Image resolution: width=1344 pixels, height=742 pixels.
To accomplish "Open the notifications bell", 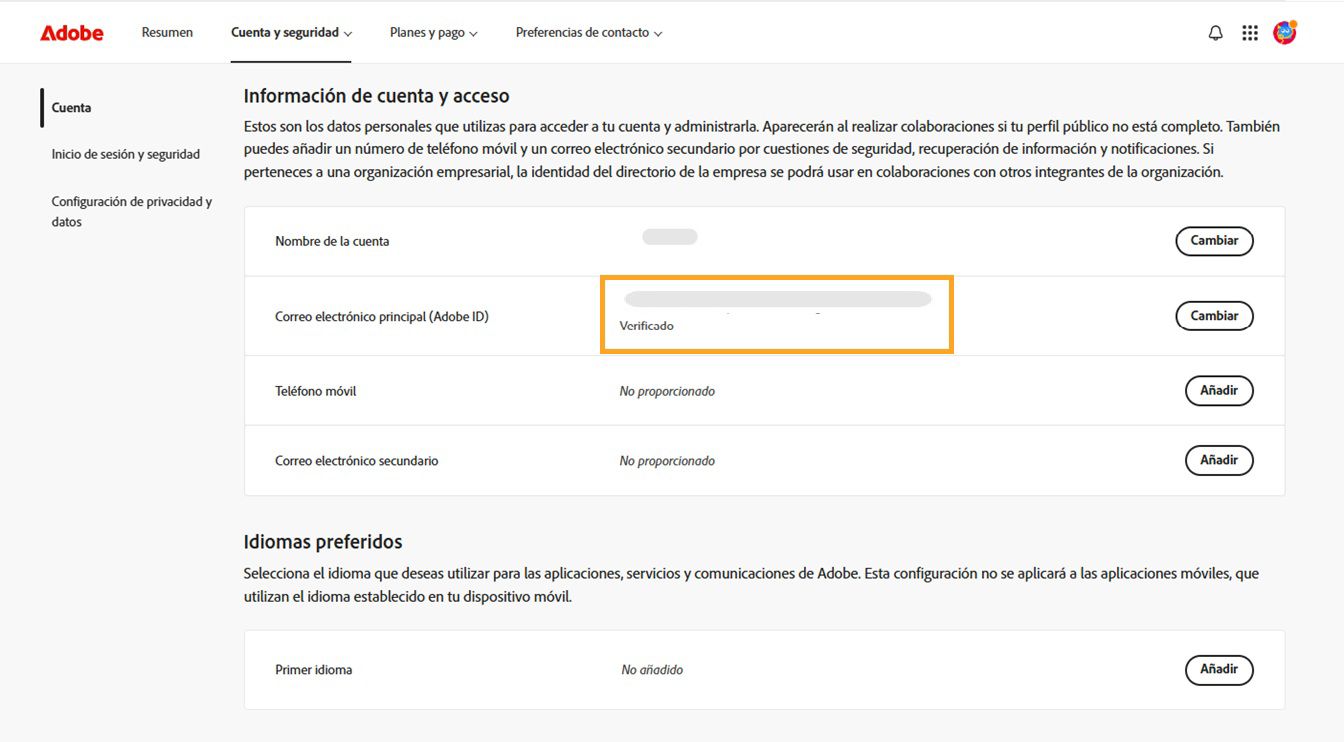I will tap(1214, 32).
